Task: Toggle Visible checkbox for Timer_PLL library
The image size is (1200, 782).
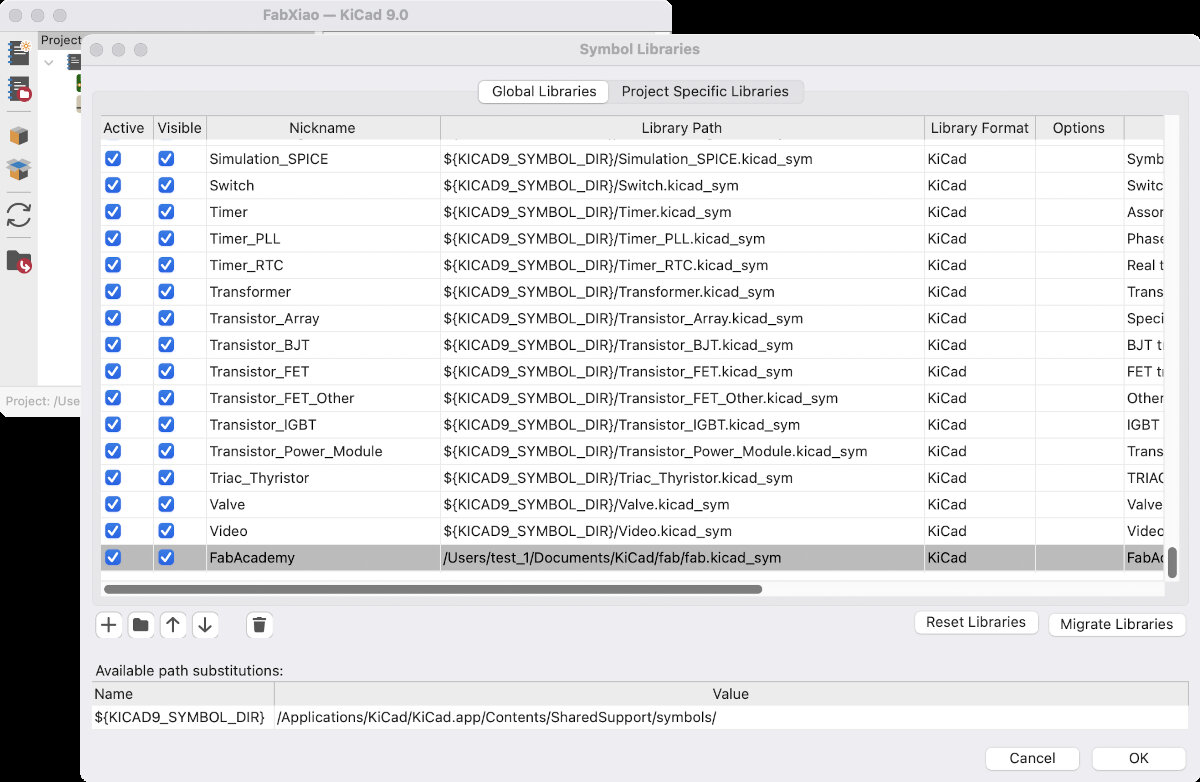Action: pos(166,239)
